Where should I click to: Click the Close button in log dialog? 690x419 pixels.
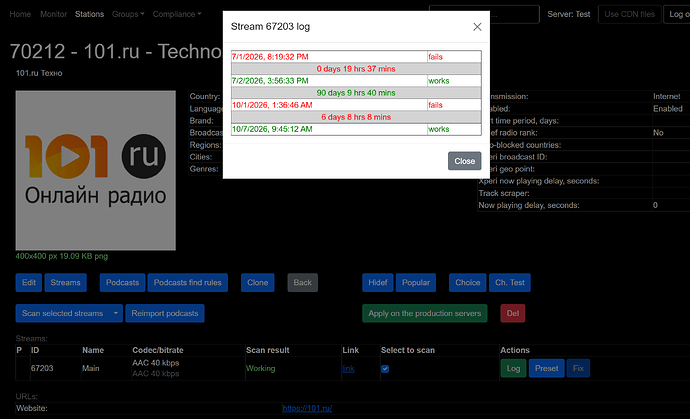[464, 161]
